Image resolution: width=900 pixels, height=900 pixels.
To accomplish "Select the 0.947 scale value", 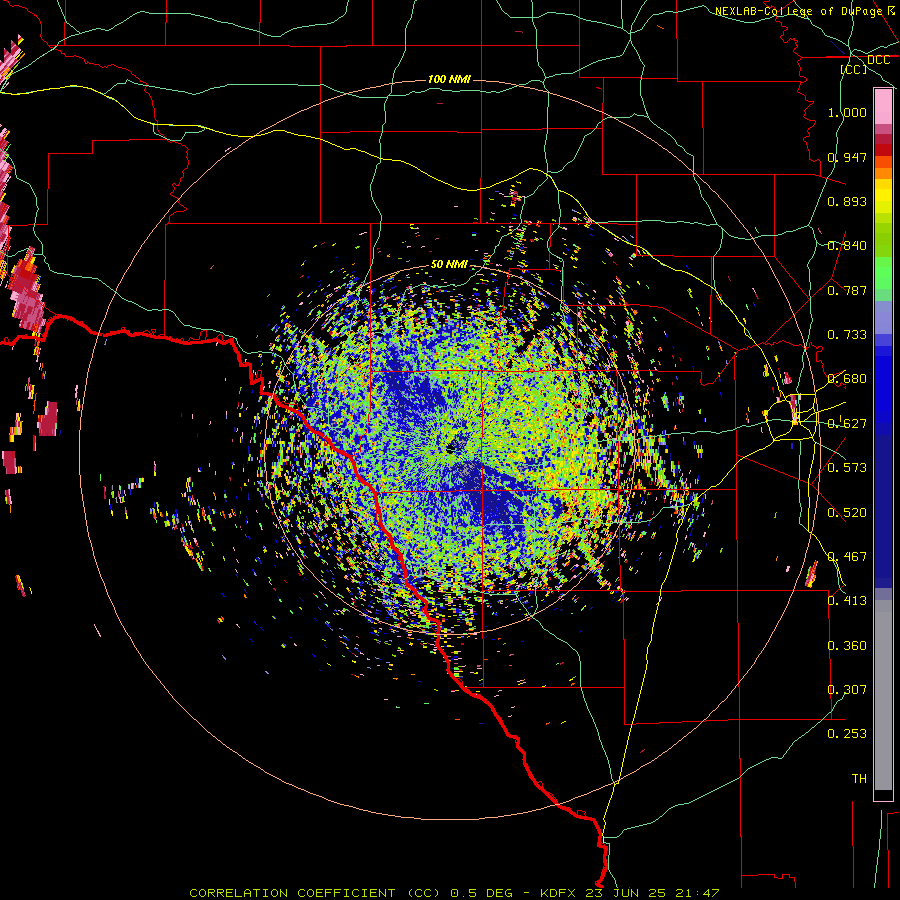I will (x=847, y=157).
